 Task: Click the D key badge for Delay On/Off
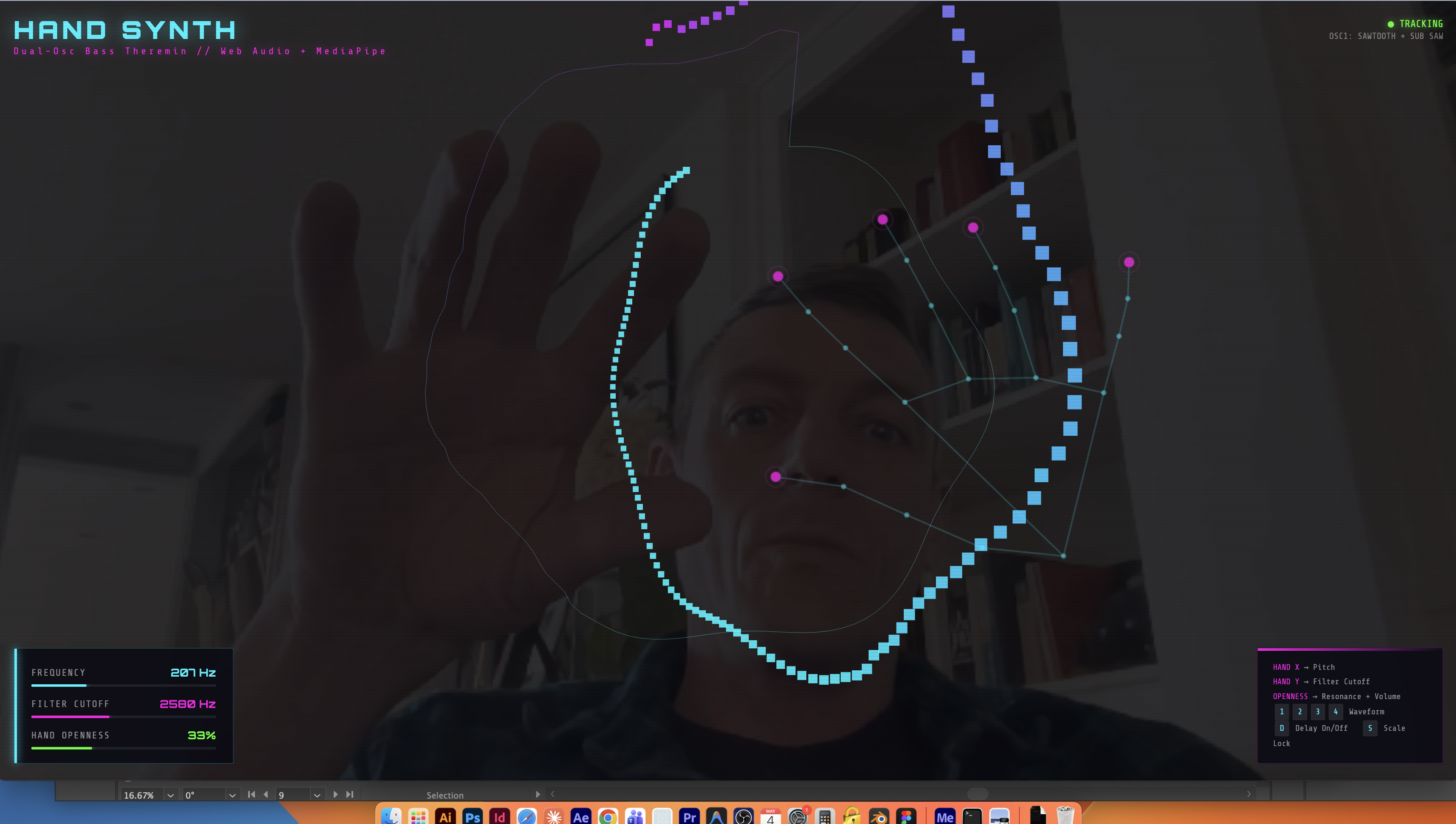(x=1282, y=728)
